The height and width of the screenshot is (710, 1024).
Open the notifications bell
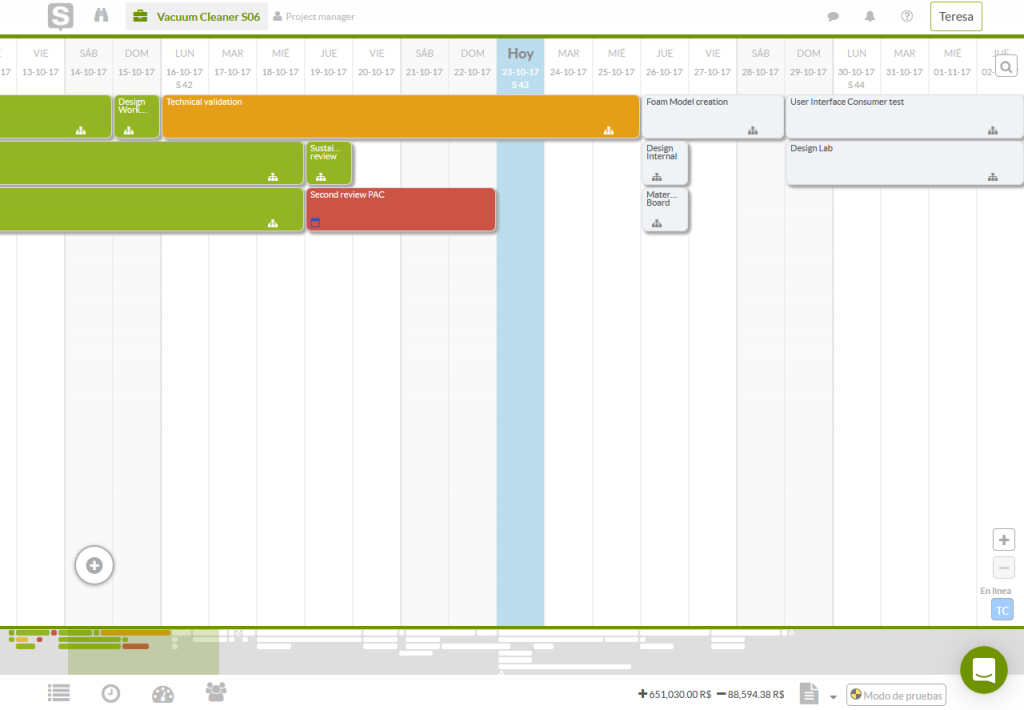click(x=870, y=16)
